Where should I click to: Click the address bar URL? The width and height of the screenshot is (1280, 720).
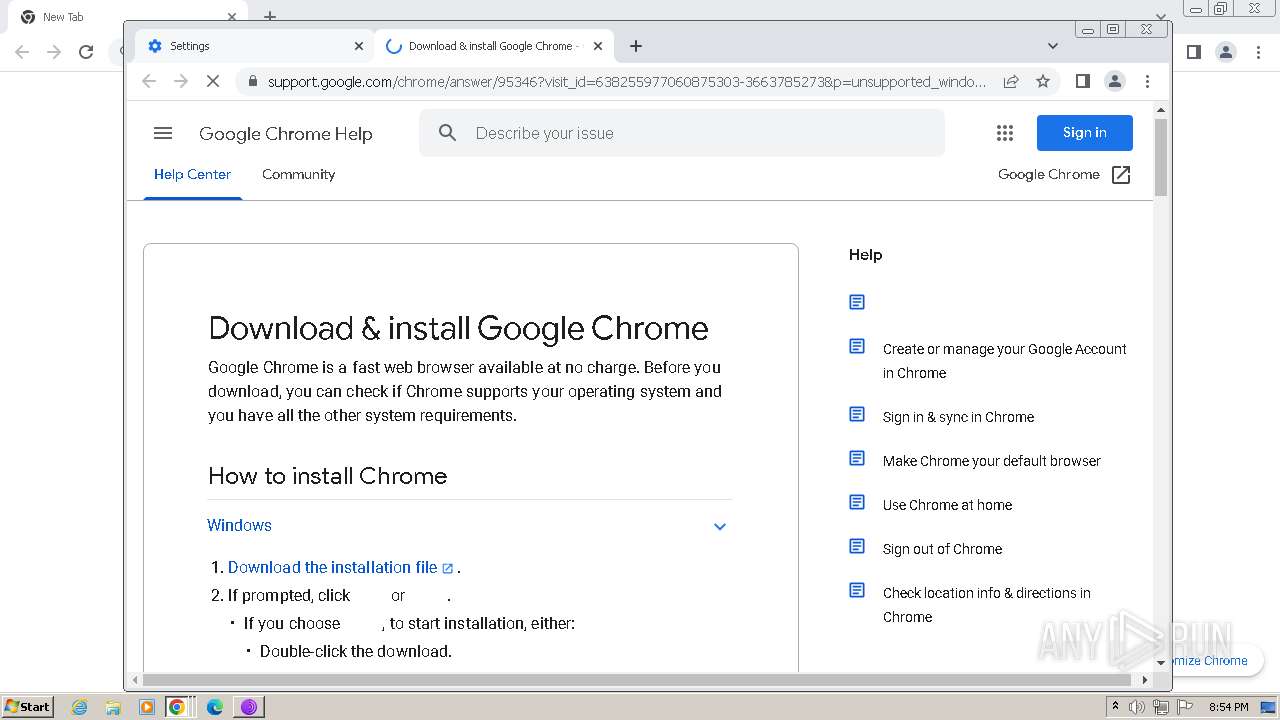627,82
